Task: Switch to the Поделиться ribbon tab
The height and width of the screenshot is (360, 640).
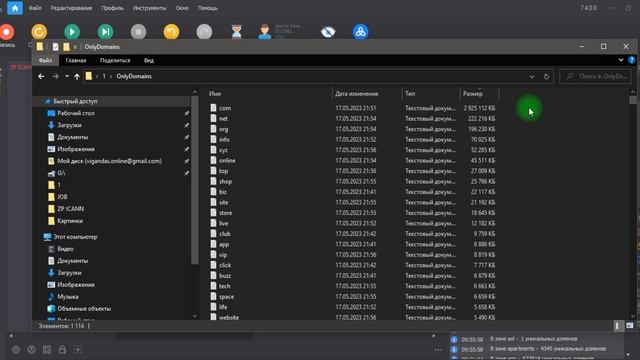Action: (115, 60)
